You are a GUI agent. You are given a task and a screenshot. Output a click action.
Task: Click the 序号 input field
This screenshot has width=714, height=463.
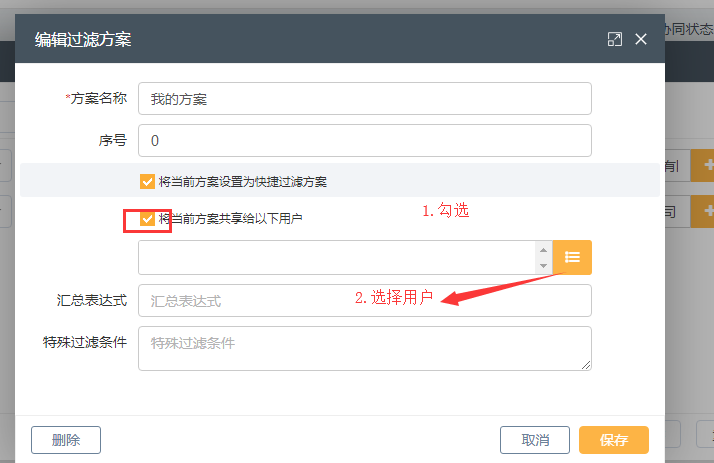365,141
